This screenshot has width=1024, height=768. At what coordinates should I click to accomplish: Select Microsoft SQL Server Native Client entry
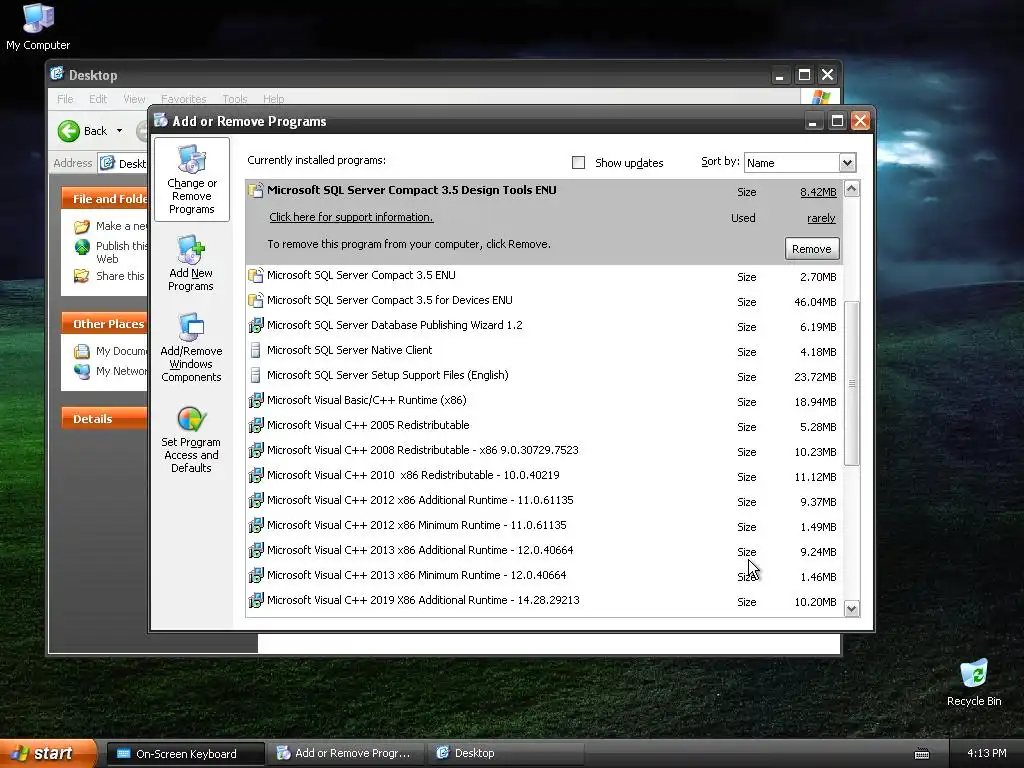[x=544, y=351]
